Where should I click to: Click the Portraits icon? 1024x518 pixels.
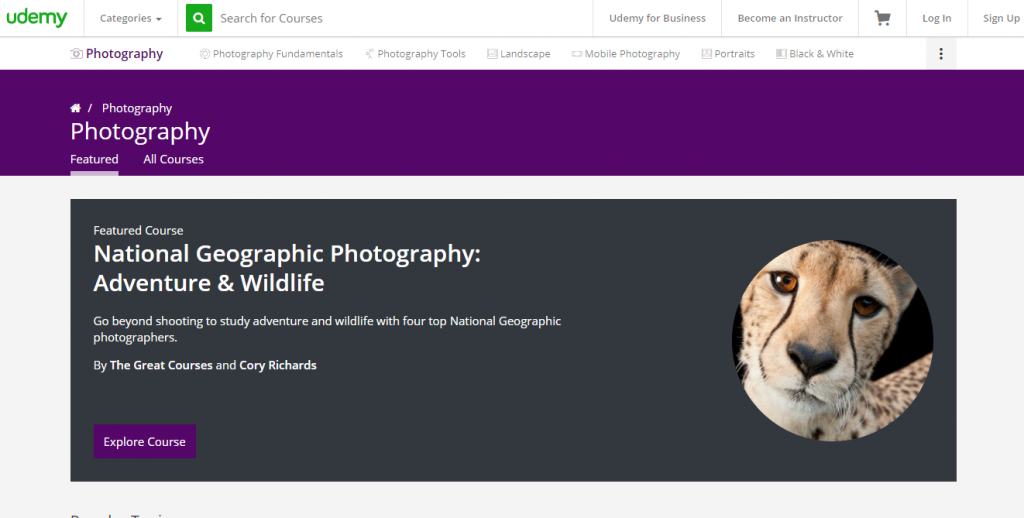coord(707,54)
